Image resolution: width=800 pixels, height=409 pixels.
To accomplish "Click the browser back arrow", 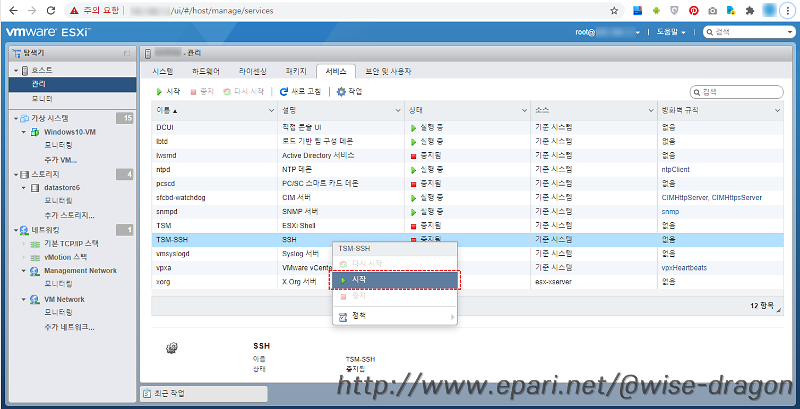I will click(13, 10).
